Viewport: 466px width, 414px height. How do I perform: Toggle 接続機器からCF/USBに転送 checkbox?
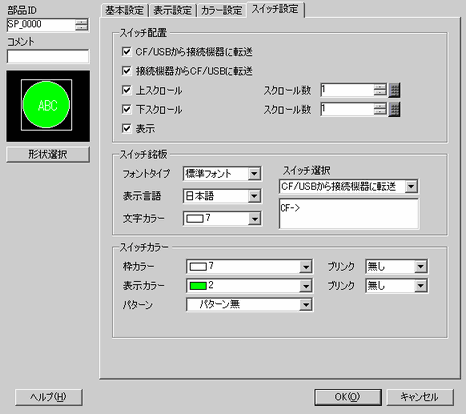point(127,71)
